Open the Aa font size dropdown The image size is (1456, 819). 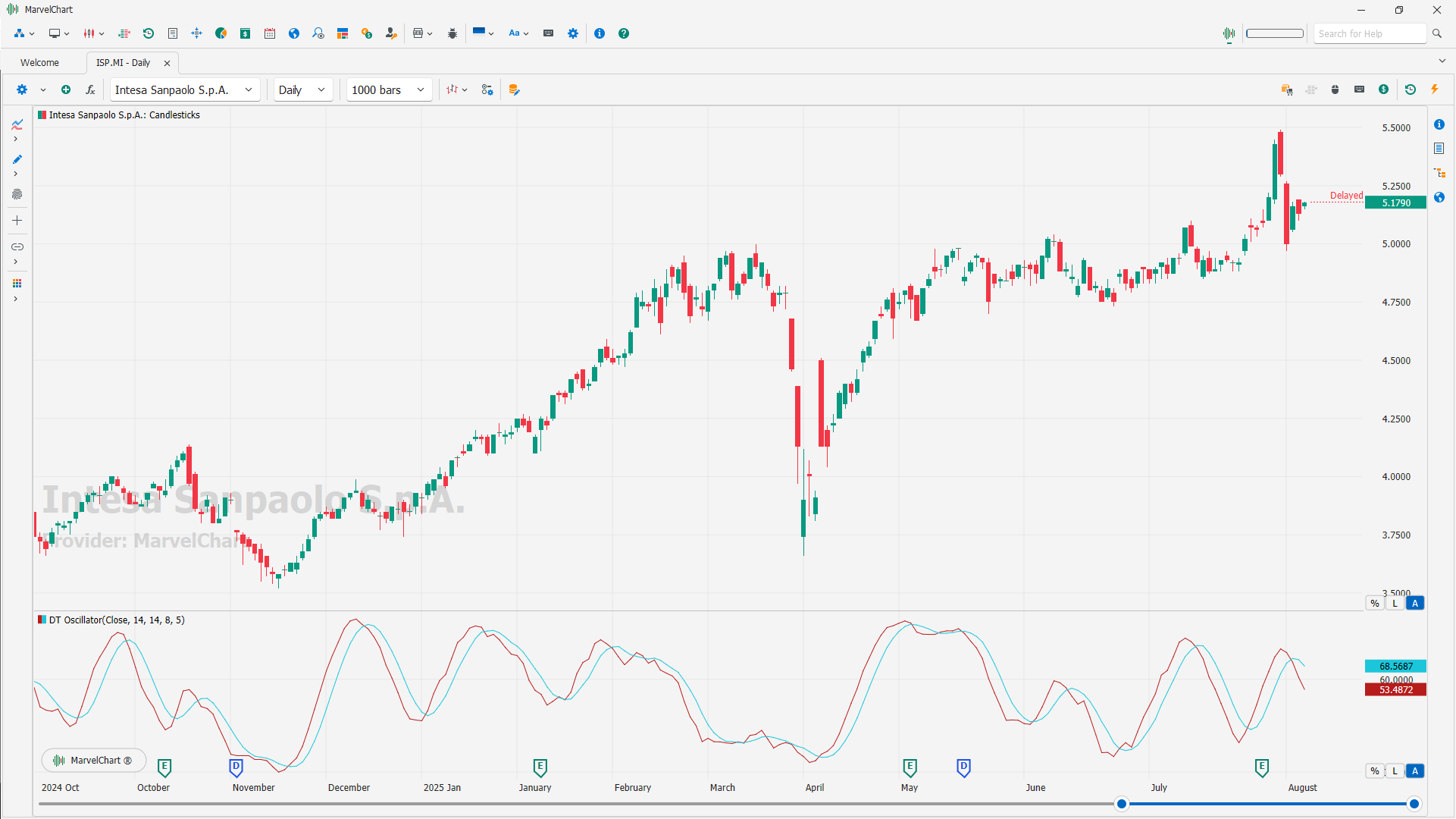point(518,33)
